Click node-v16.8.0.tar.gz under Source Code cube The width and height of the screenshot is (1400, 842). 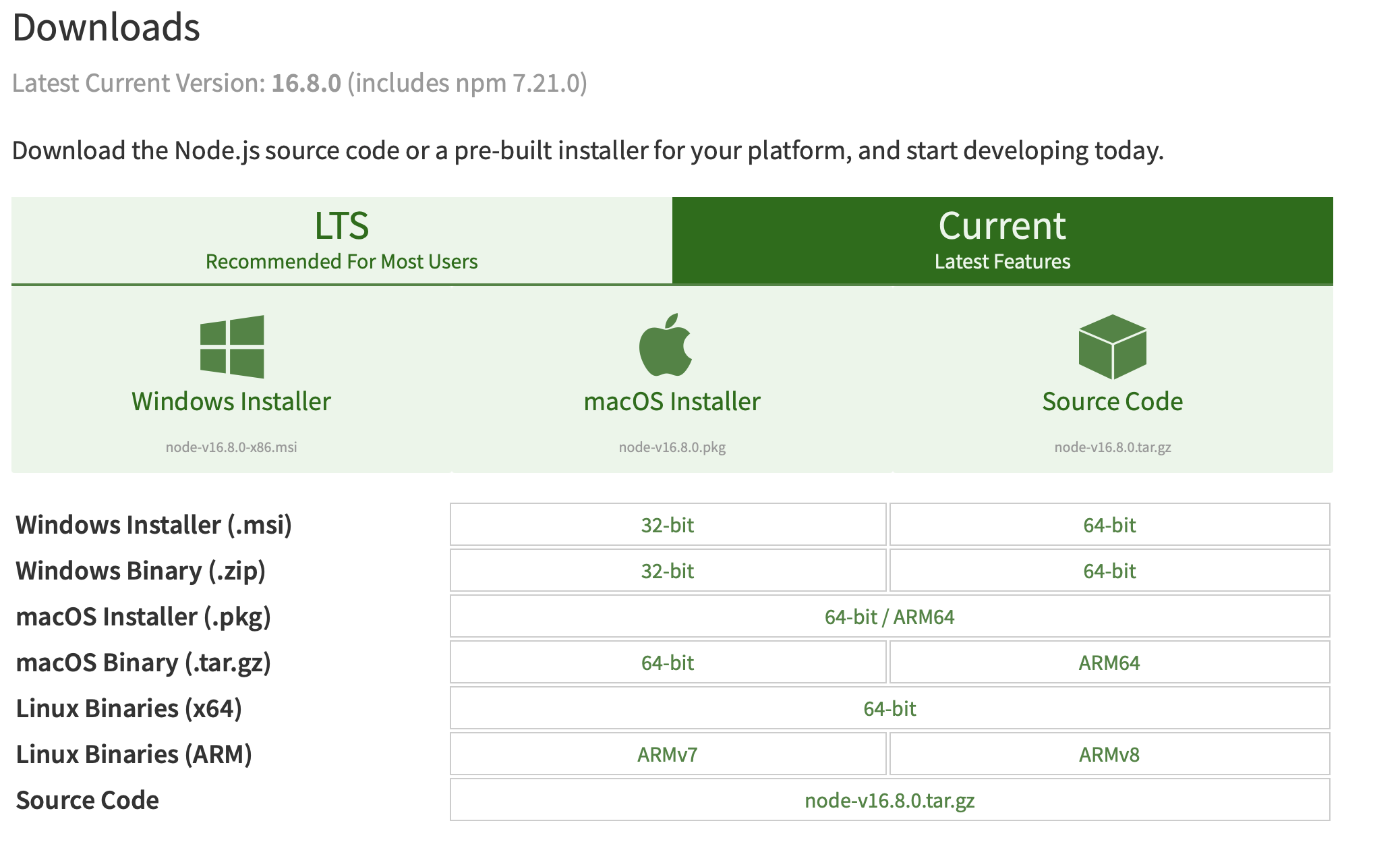[1113, 447]
